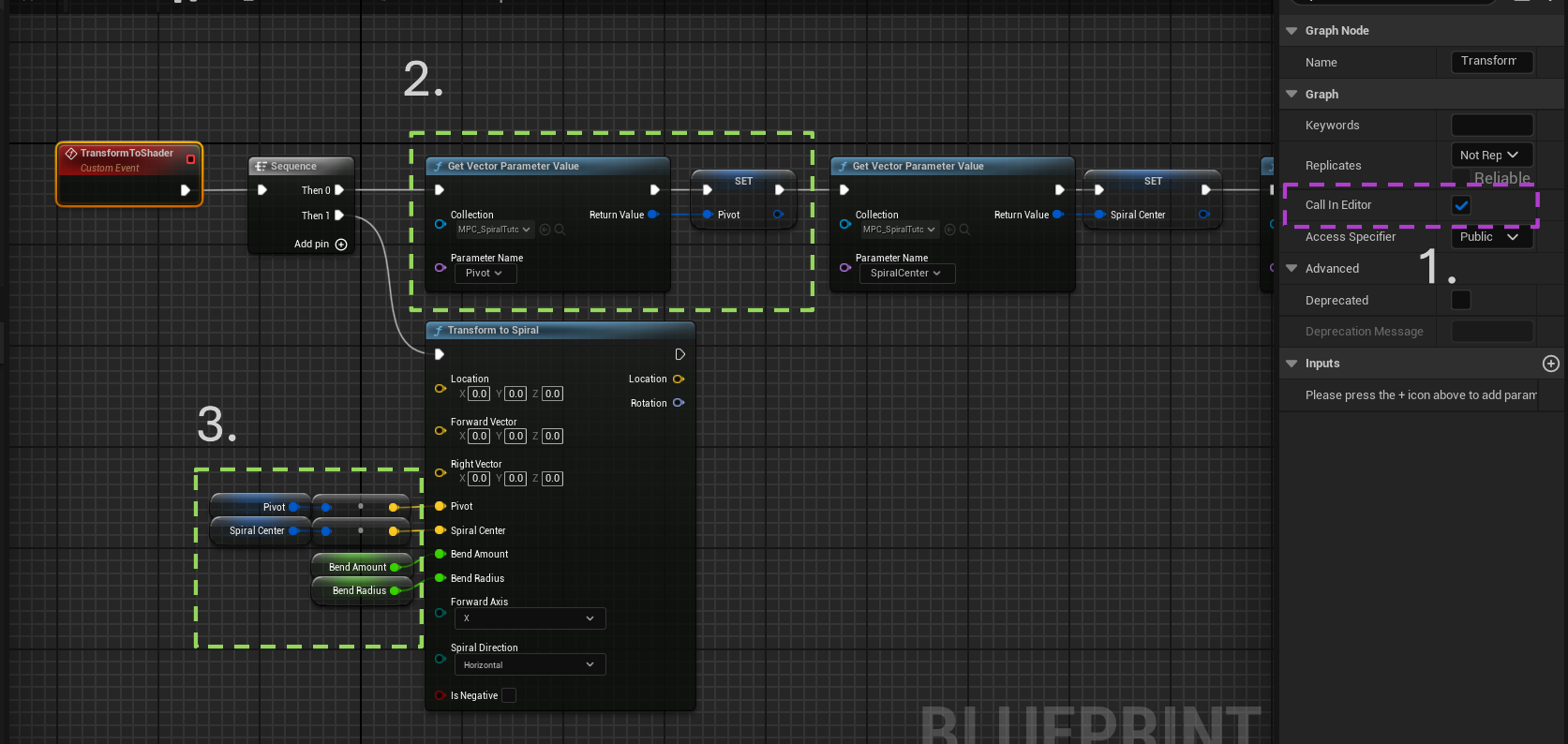
Task: Edit the Forward Vector Y value field
Action: 515,437
